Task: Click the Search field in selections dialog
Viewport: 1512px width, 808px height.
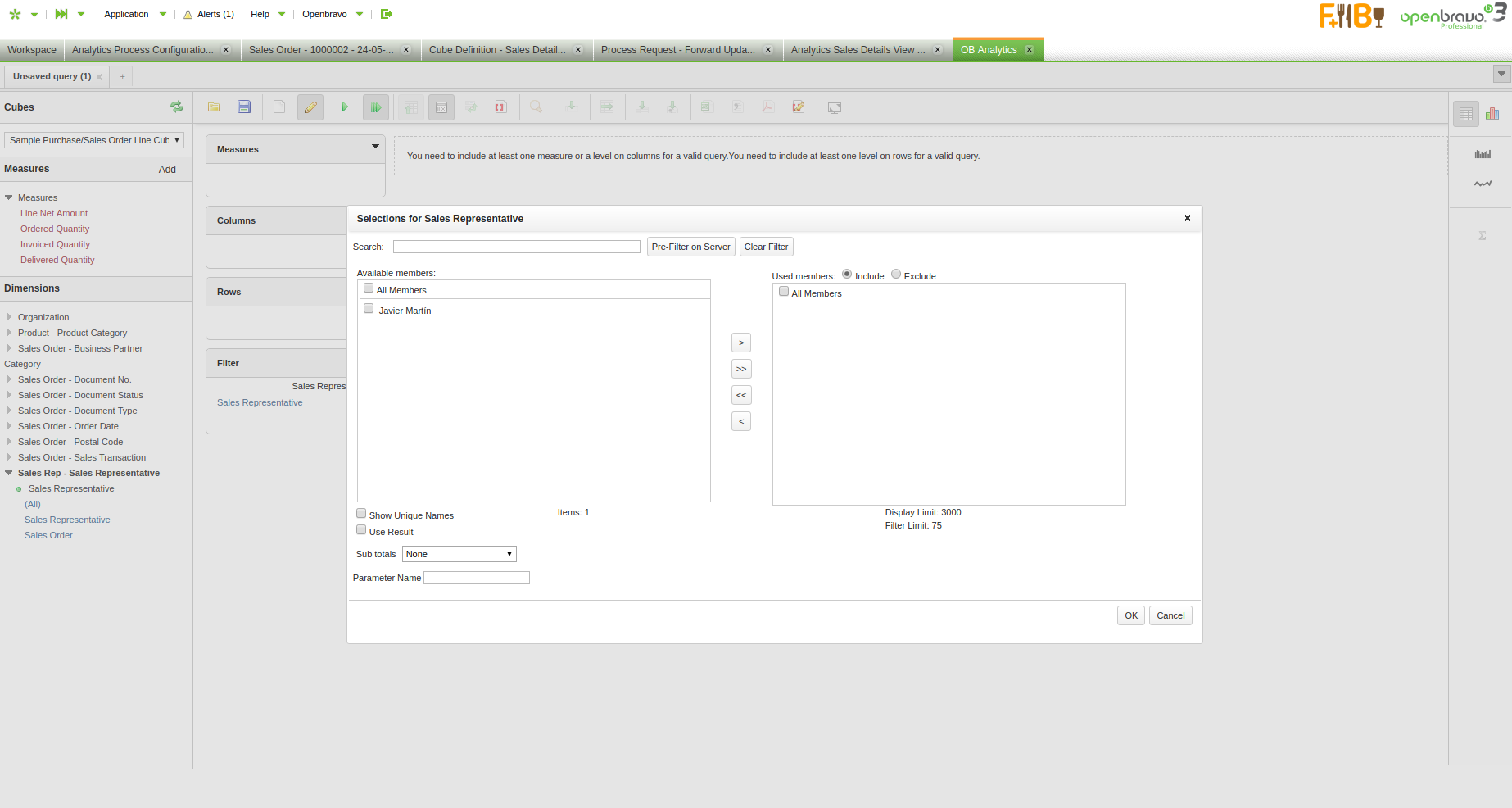Action: (516, 247)
